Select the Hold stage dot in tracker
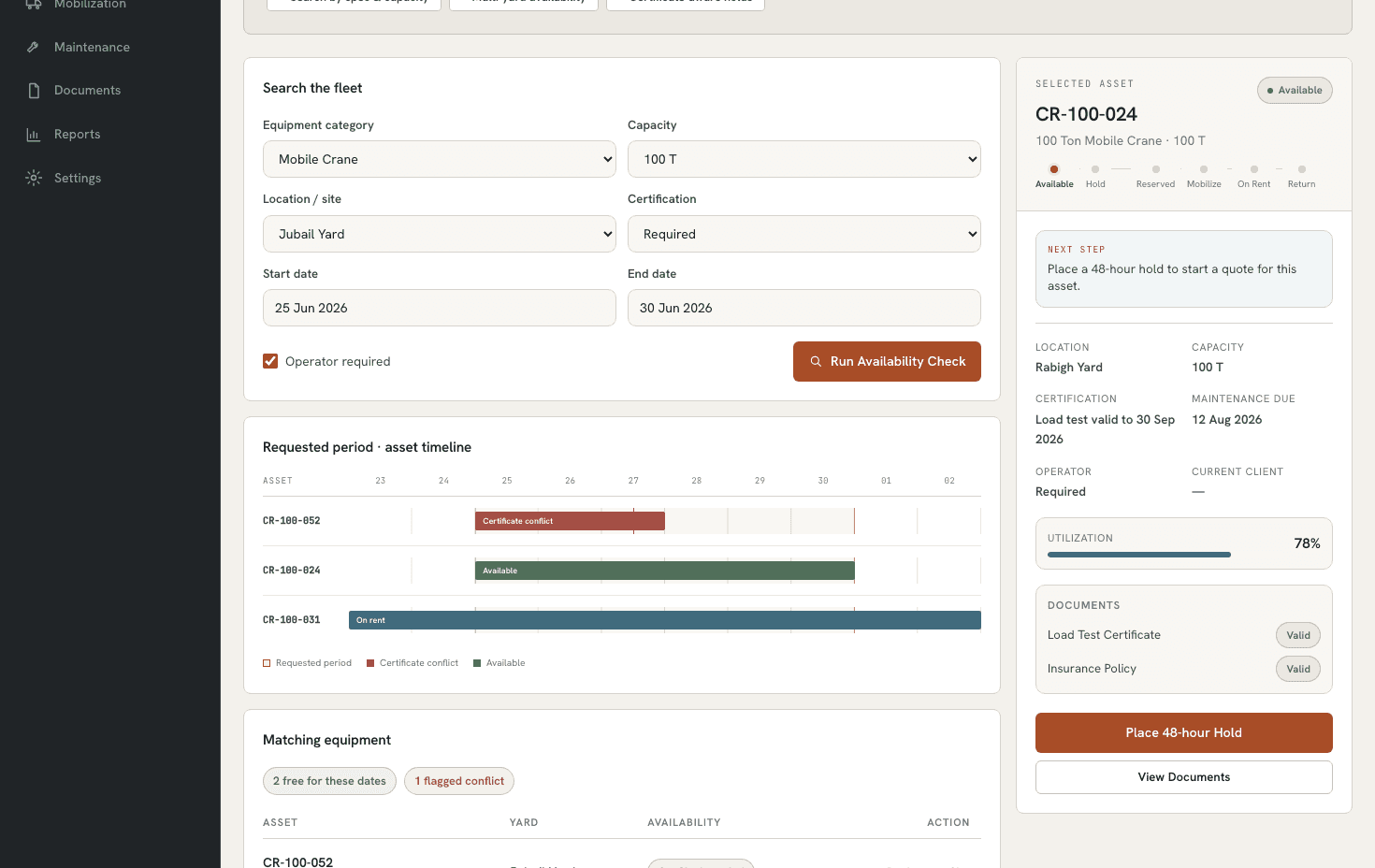 1095,169
